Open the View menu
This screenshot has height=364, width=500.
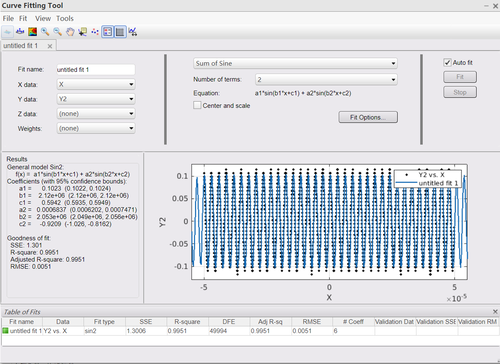point(43,19)
